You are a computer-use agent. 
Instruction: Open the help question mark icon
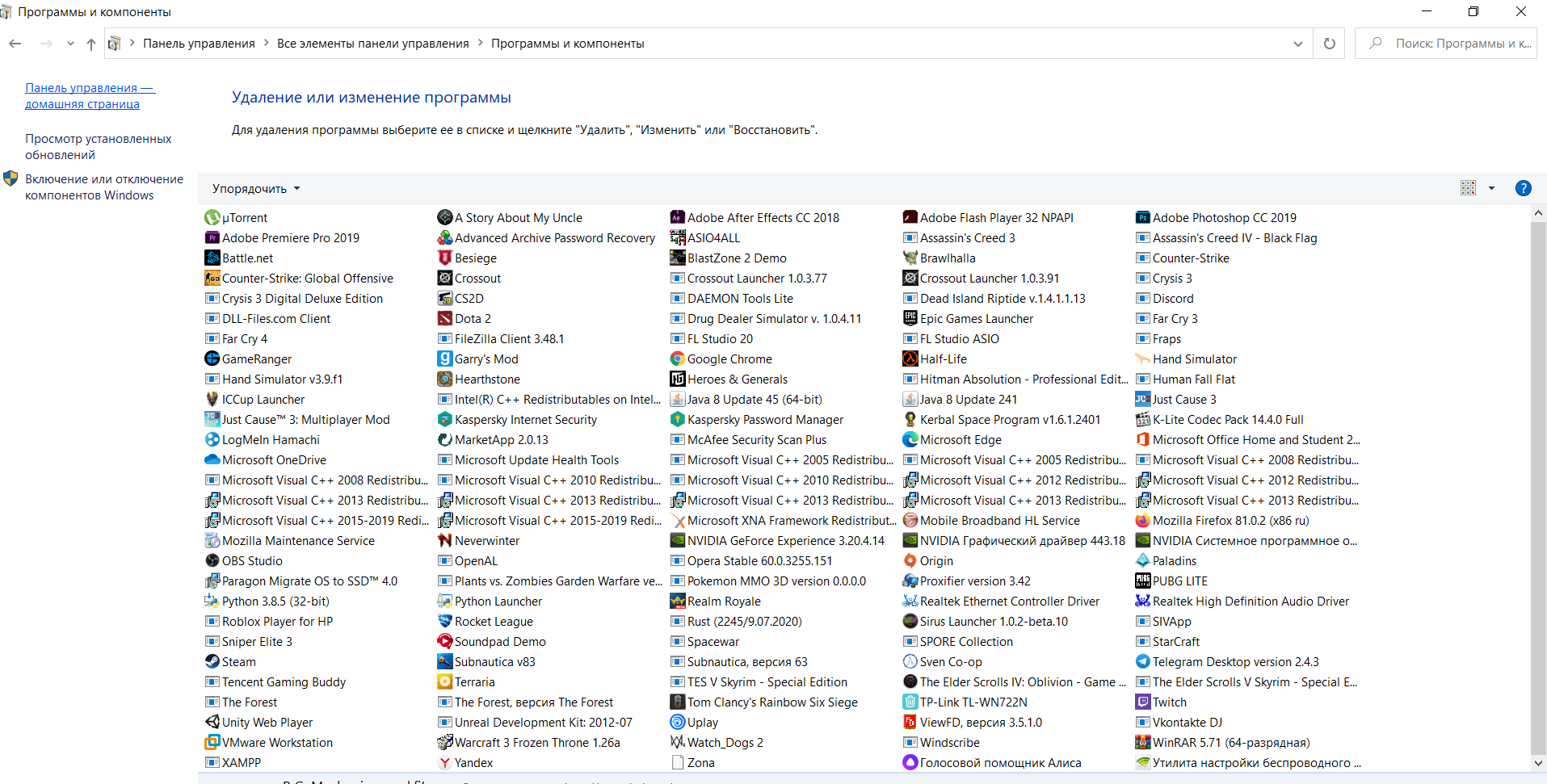[x=1524, y=188]
